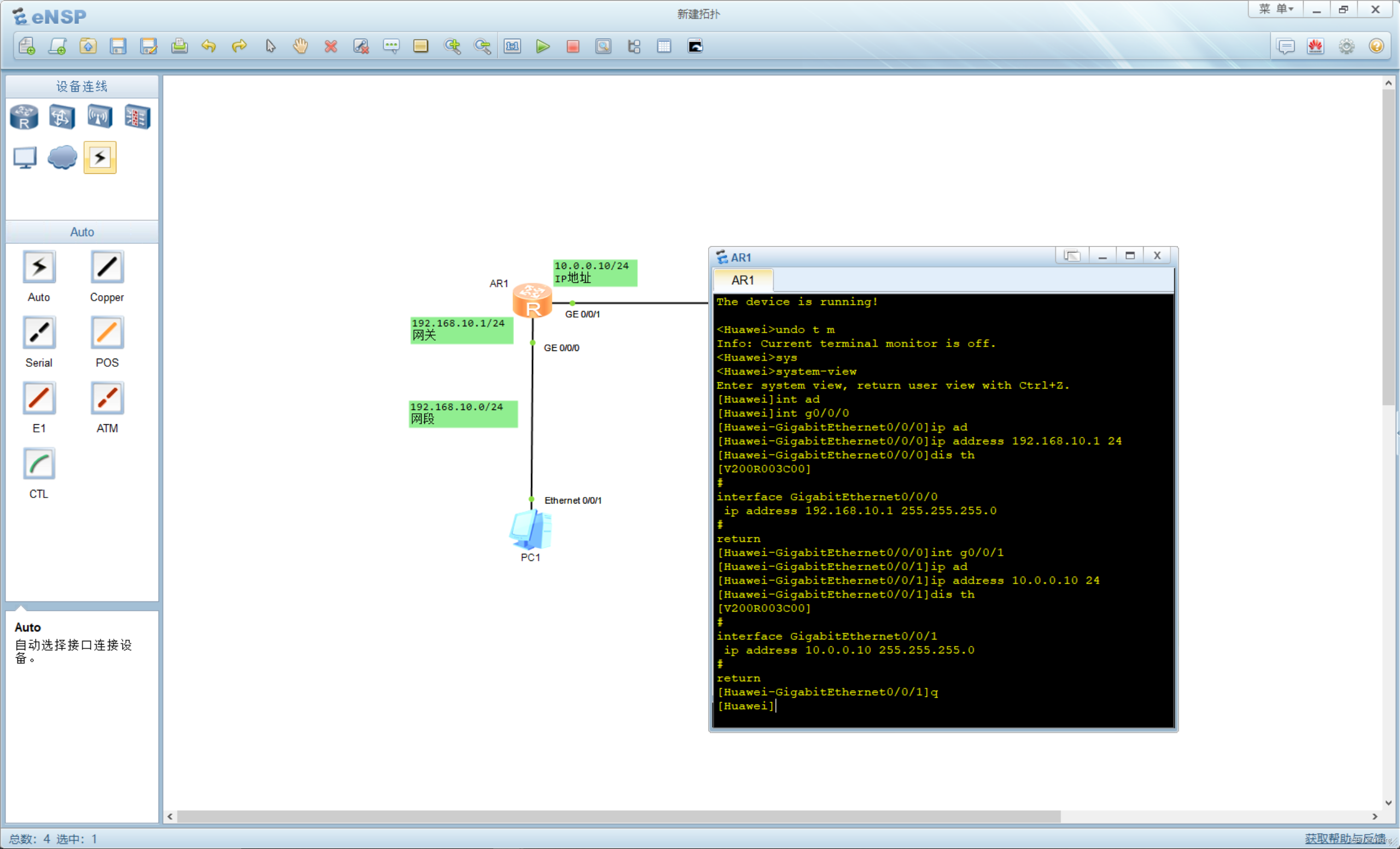The image size is (1400, 849).
Task: Click the 192.168.10.1/24 网关 note
Action: [x=462, y=330]
